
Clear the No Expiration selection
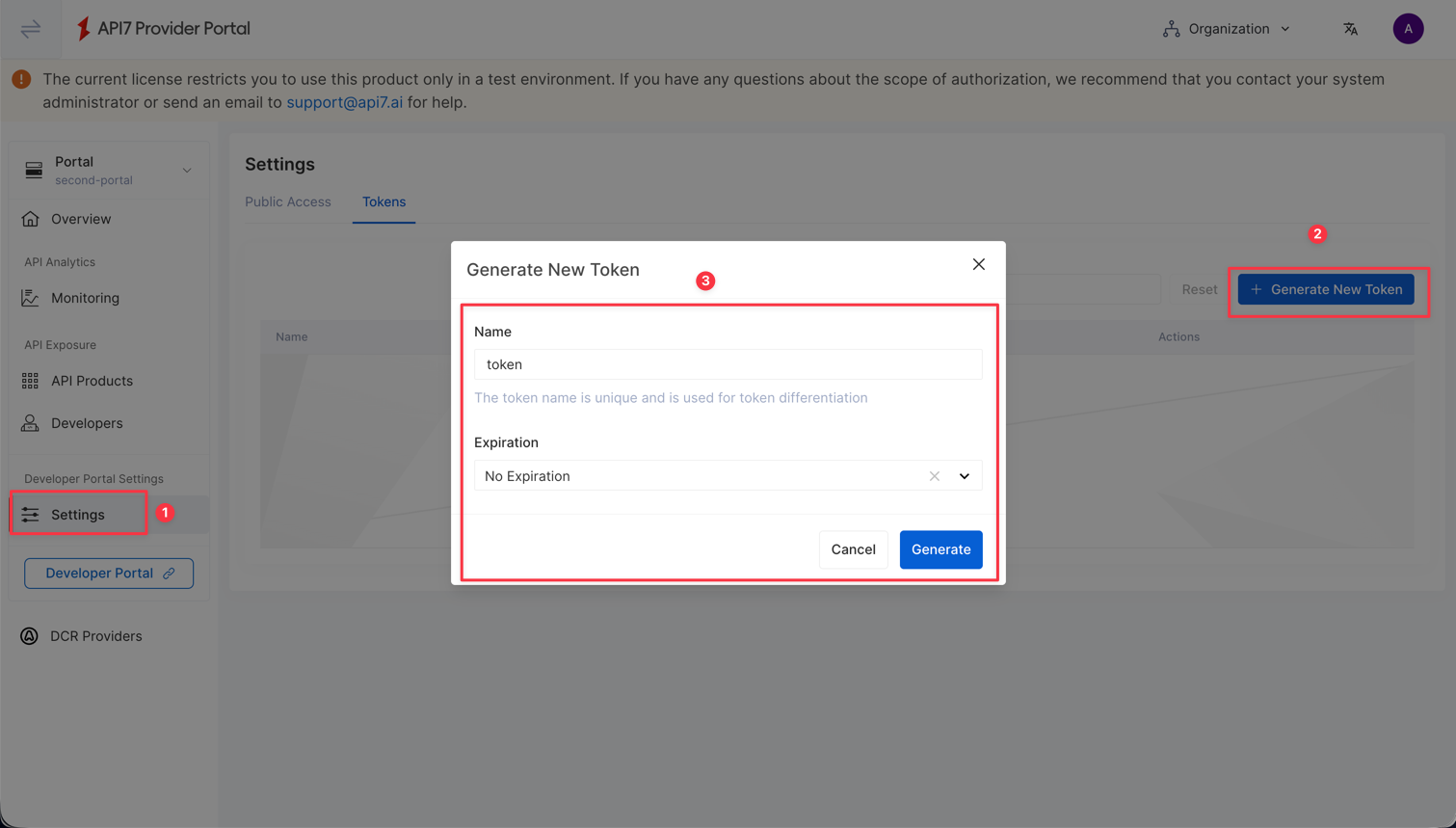pyautogui.click(x=933, y=475)
